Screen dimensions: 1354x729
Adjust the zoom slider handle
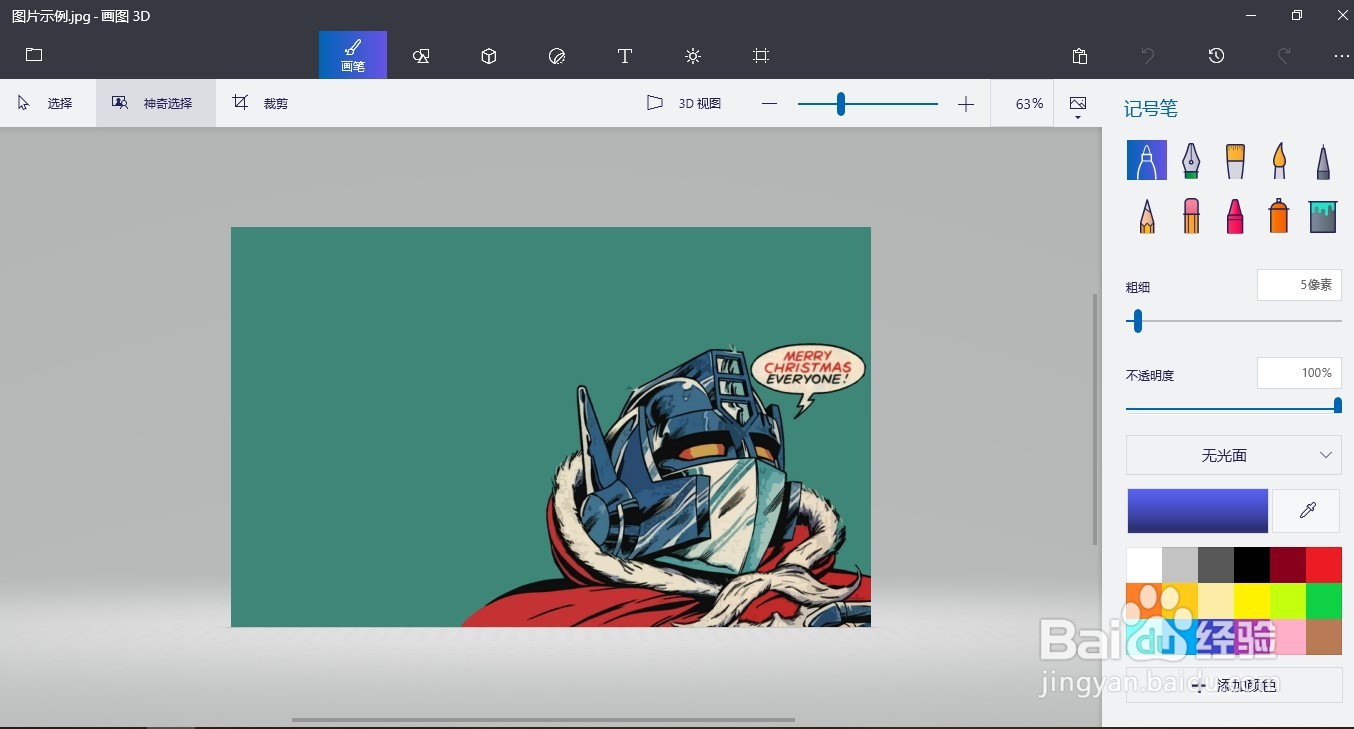[841, 104]
